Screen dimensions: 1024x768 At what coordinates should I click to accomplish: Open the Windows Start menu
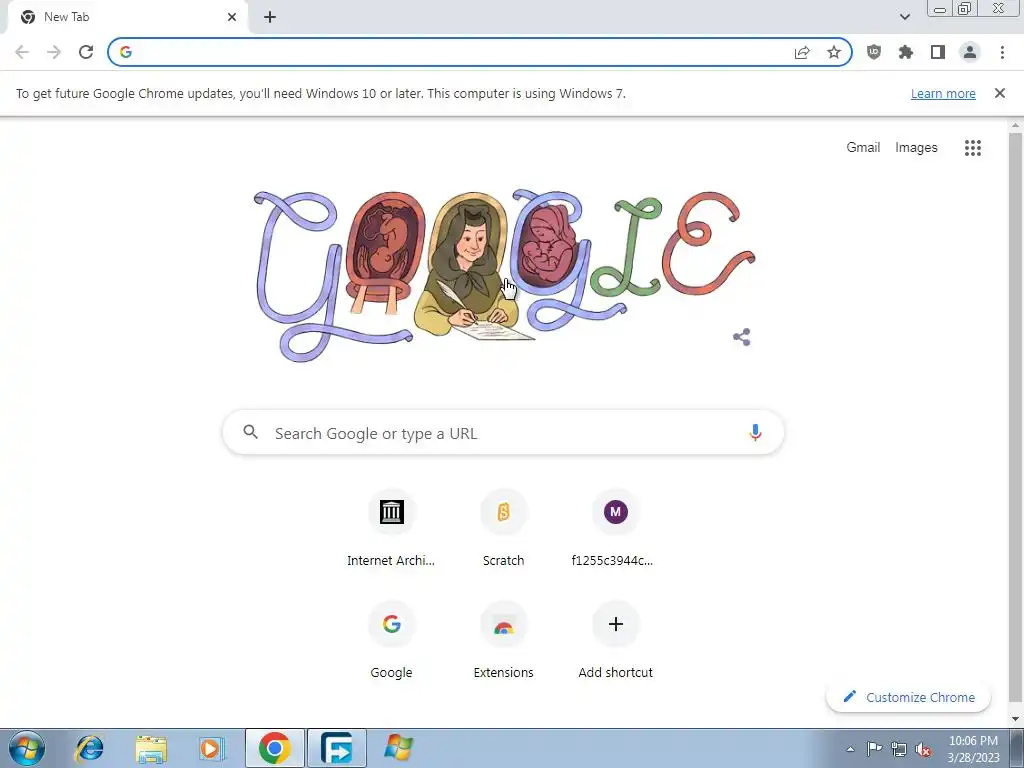click(x=27, y=748)
